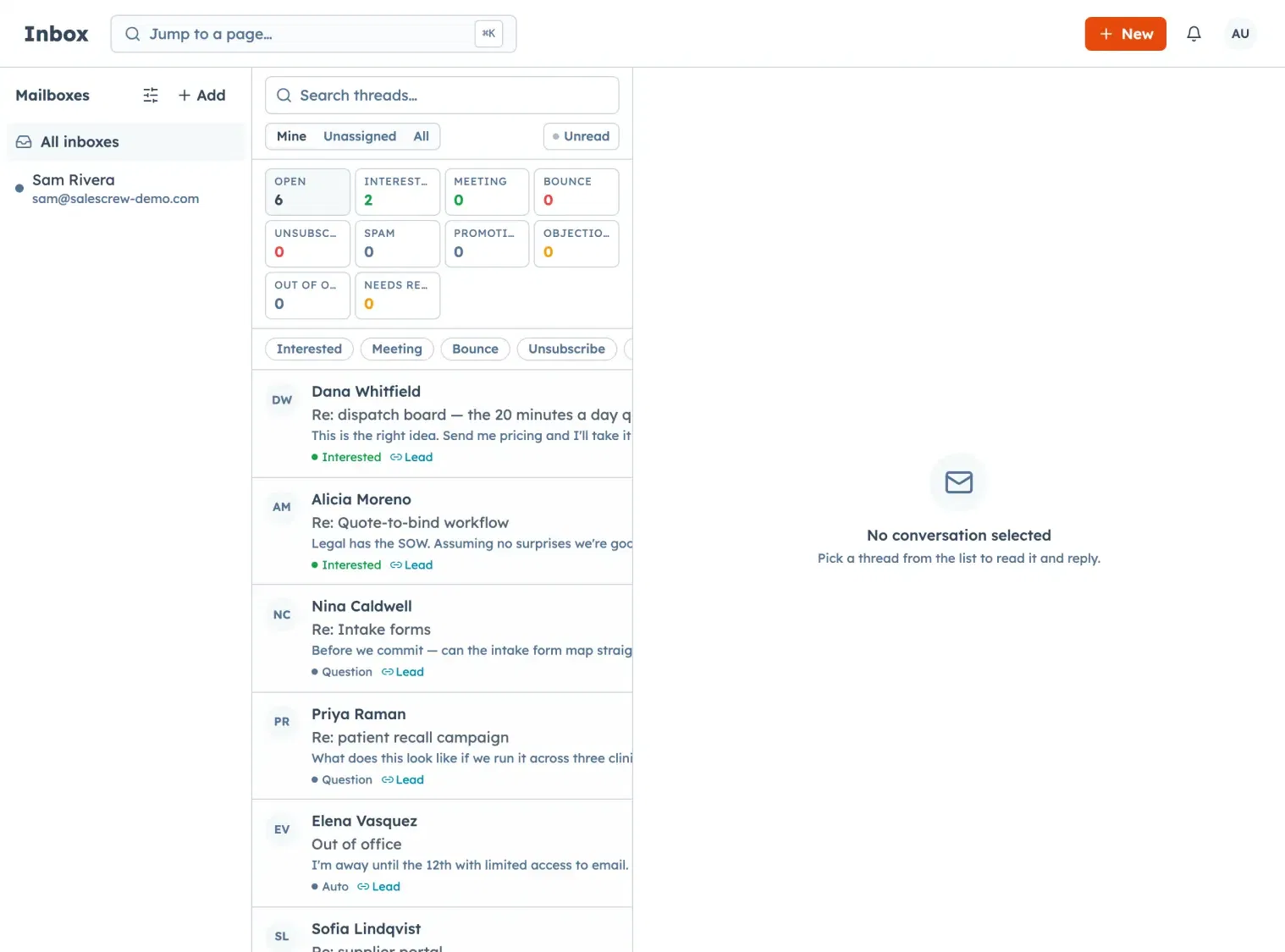Switch to the Unassigned tab
Viewport: 1285px width, 952px height.
(x=360, y=136)
